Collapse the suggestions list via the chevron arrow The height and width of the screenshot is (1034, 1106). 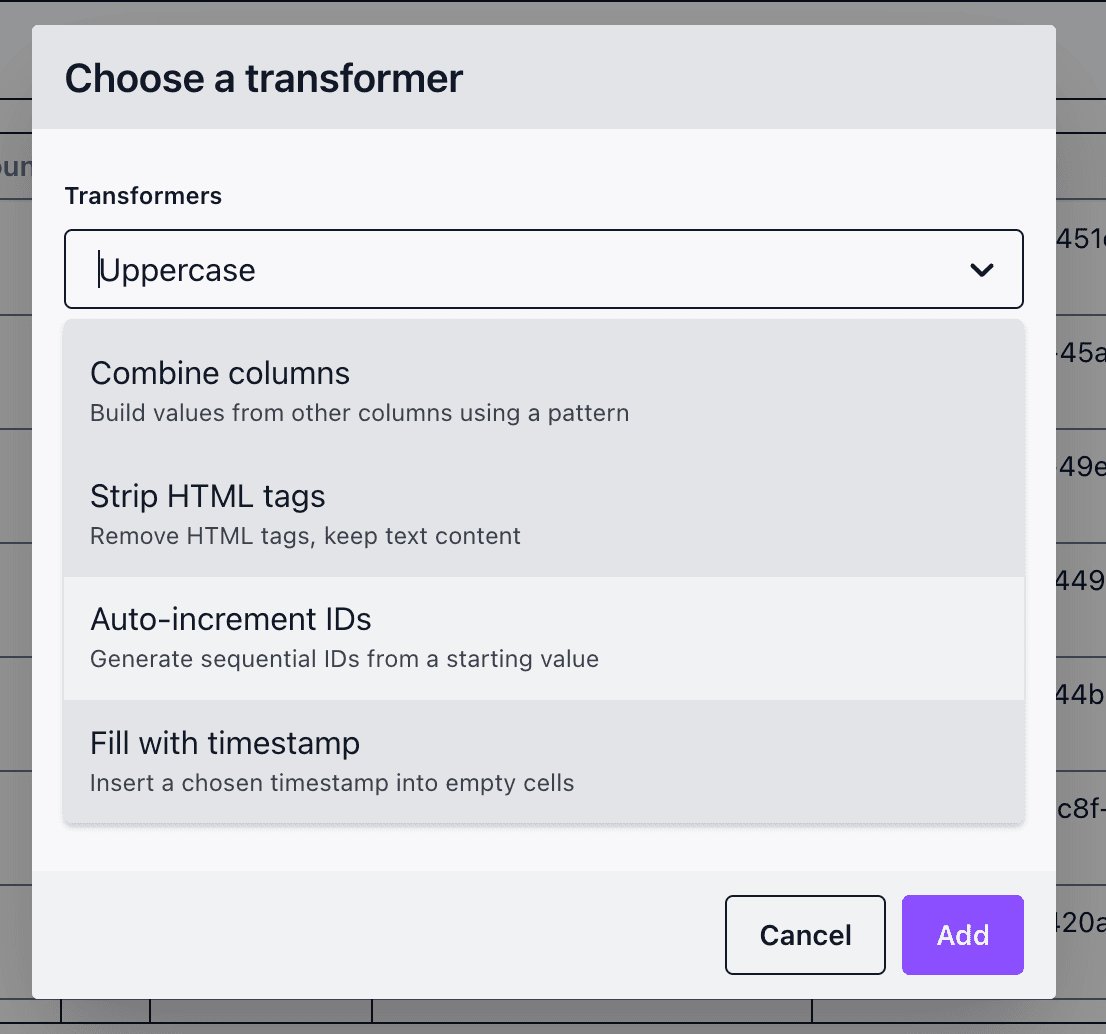coord(982,269)
